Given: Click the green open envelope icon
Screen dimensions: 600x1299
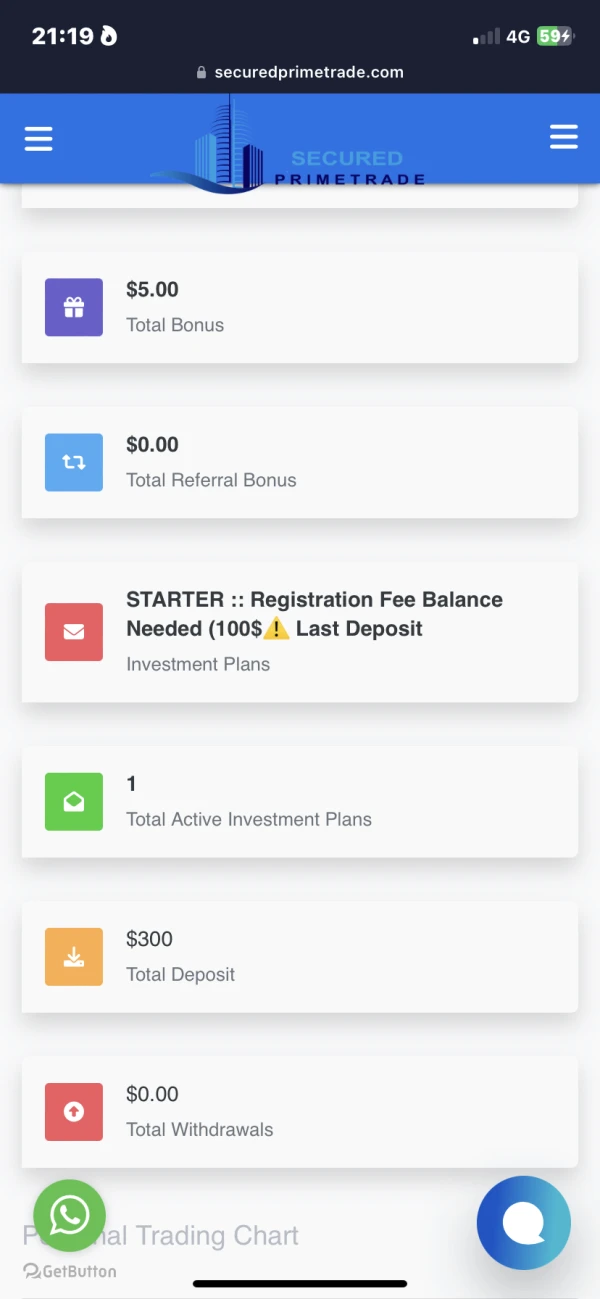Looking at the screenshot, I should pyautogui.click(x=74, y=802).
